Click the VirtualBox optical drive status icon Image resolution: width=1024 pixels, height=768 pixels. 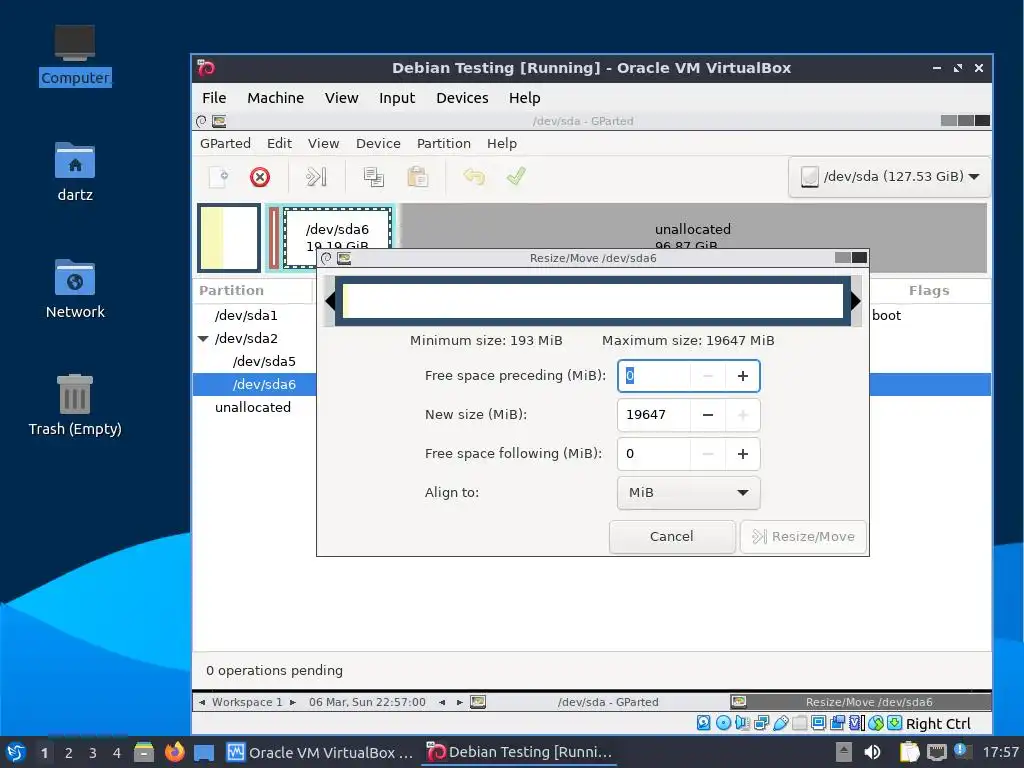pyautogui.click(x=724, y=723)
